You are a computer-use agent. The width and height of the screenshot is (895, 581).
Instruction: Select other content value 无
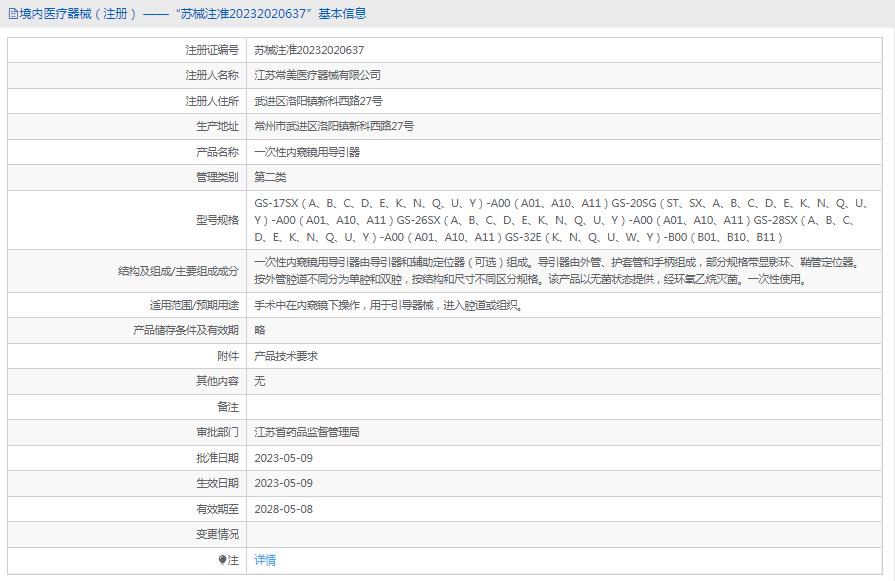click(x=260, y=381)
